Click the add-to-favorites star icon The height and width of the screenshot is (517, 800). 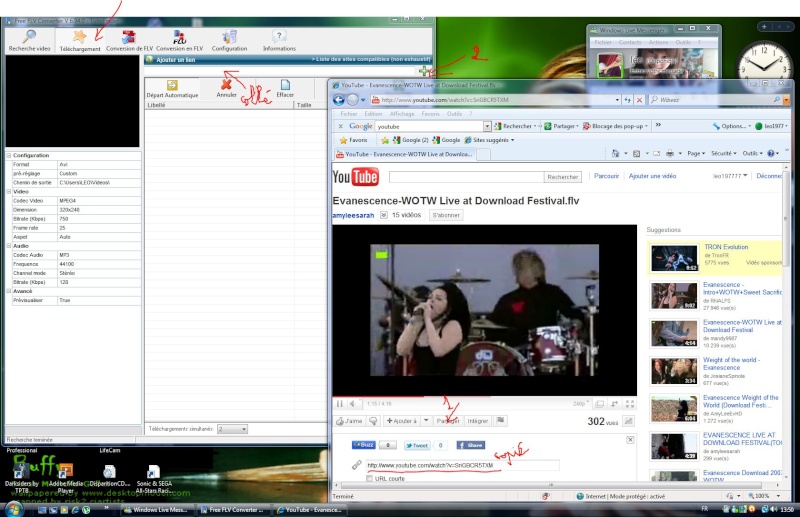pyautogui.click(x=385, y=140)
